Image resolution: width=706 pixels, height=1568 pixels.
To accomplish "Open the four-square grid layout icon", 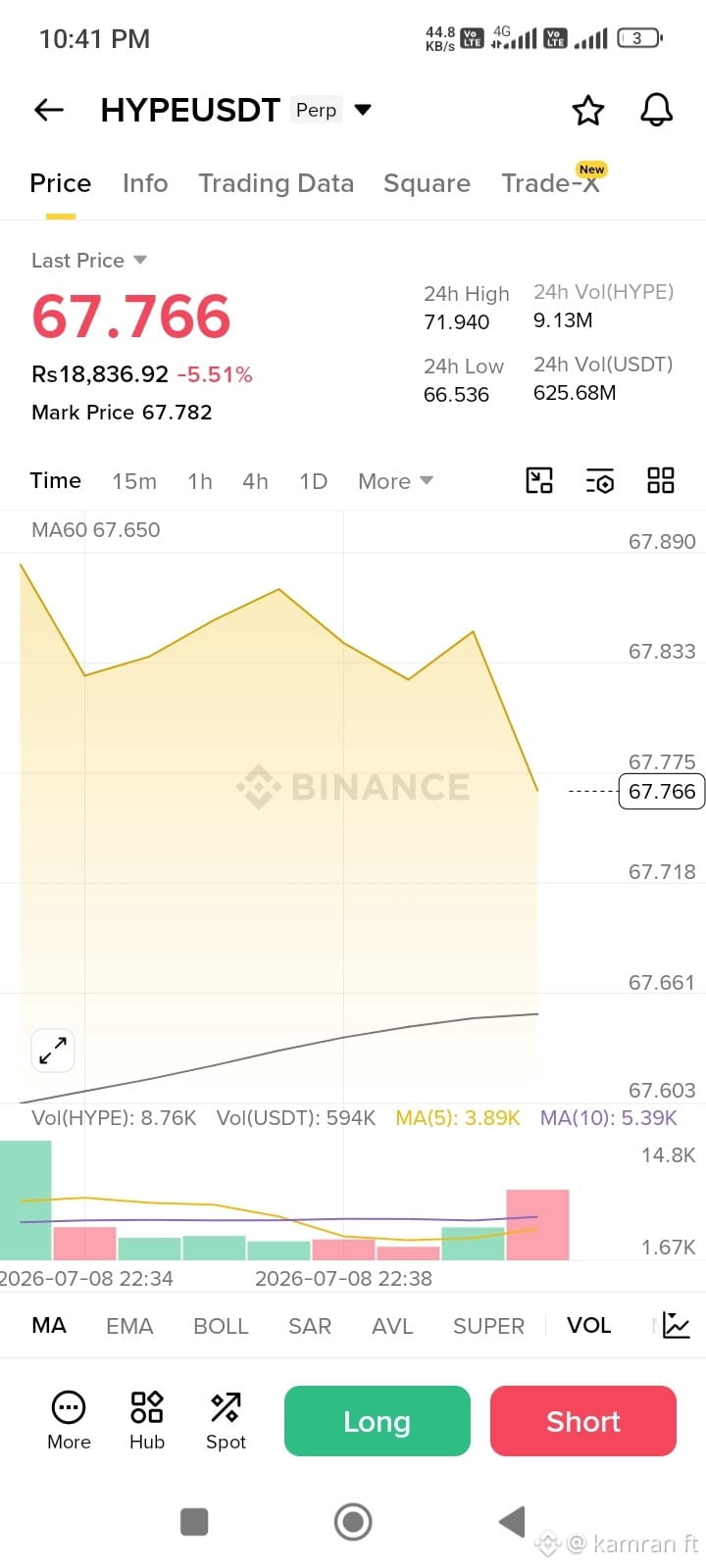I will pyautogui.click(x=661, y=480).
